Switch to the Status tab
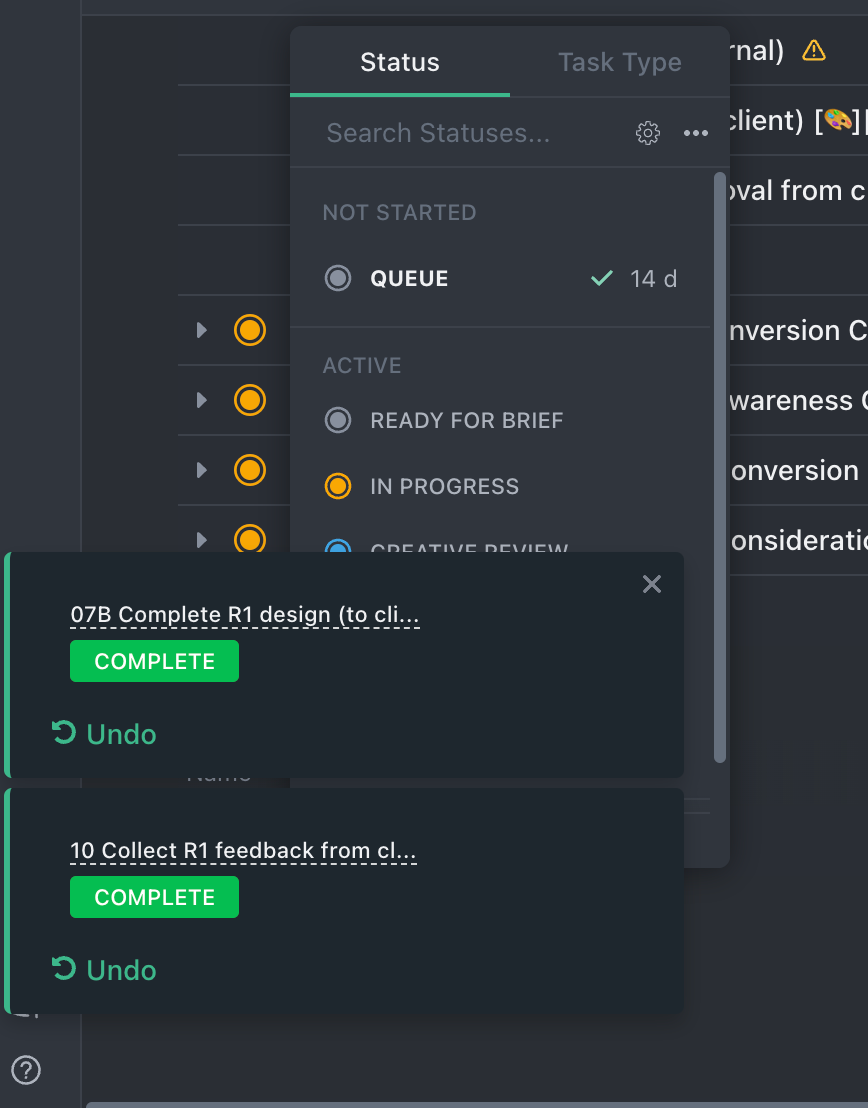The height and width of the screenshot is (1108, 868). 400,62
